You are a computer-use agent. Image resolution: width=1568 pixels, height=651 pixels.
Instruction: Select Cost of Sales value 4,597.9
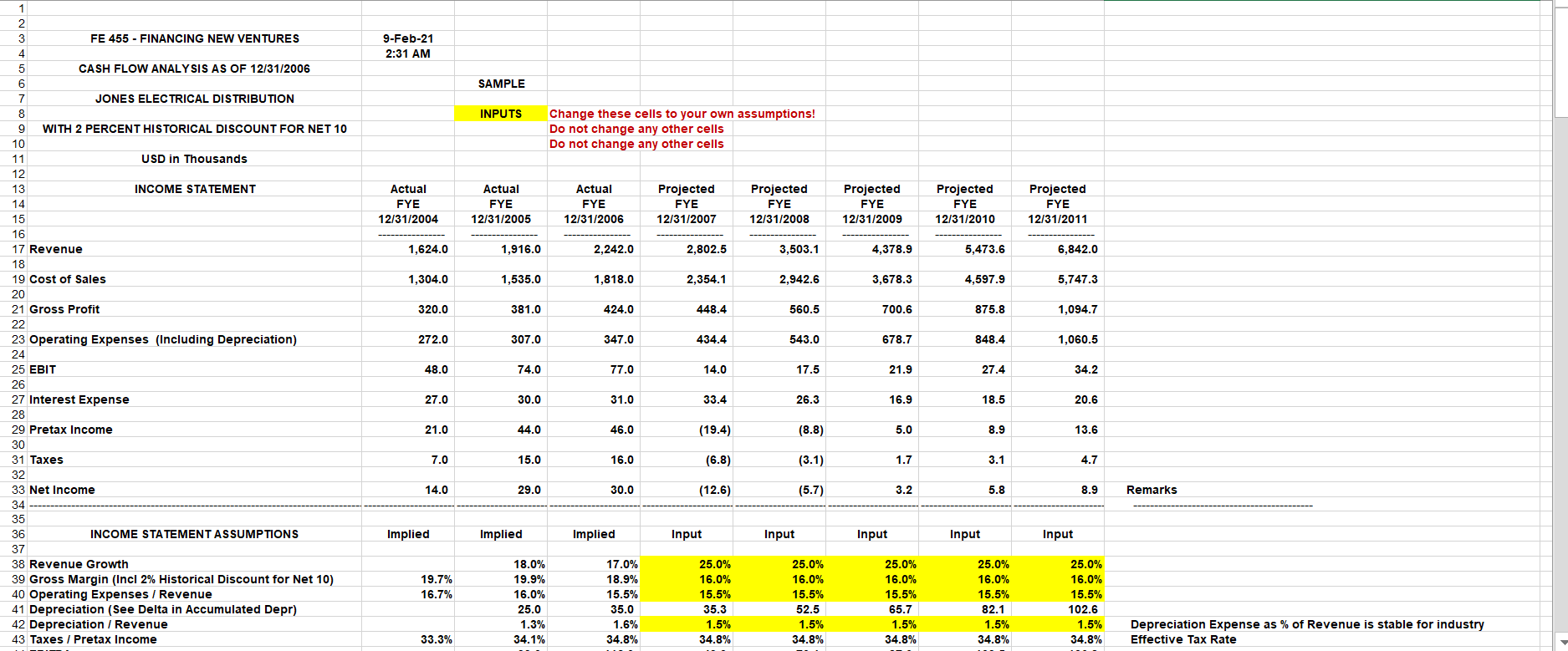[x=985, y=279]
